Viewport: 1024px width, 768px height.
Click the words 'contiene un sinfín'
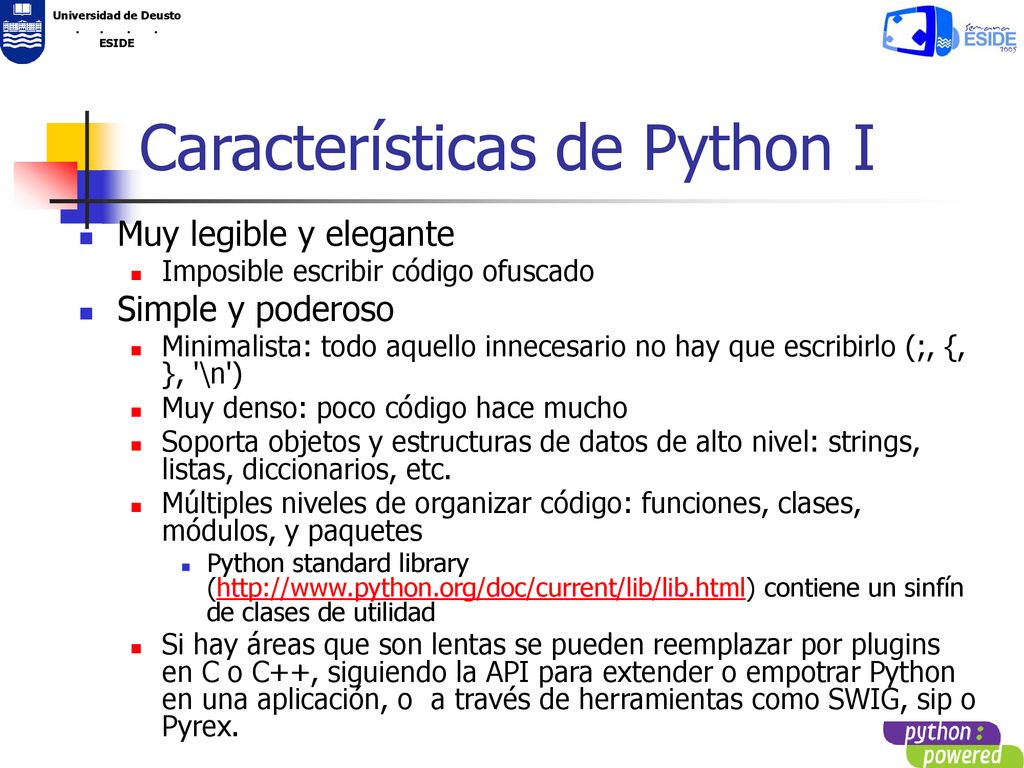pyautogui.click(x=863, y=588)
